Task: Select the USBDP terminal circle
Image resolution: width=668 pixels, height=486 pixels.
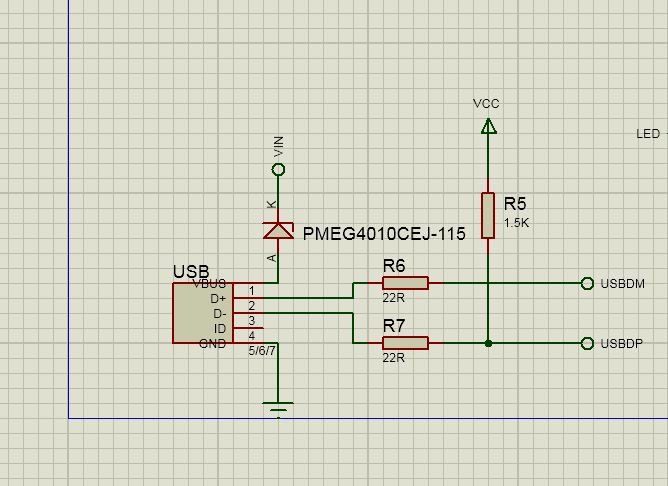Action: tap(587, 343)
